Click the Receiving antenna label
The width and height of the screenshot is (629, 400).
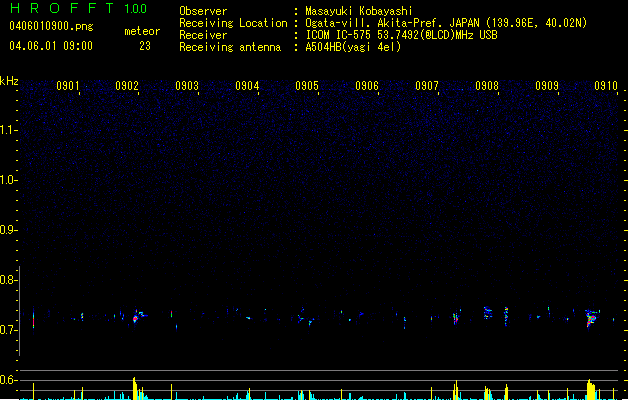(230, 47)
